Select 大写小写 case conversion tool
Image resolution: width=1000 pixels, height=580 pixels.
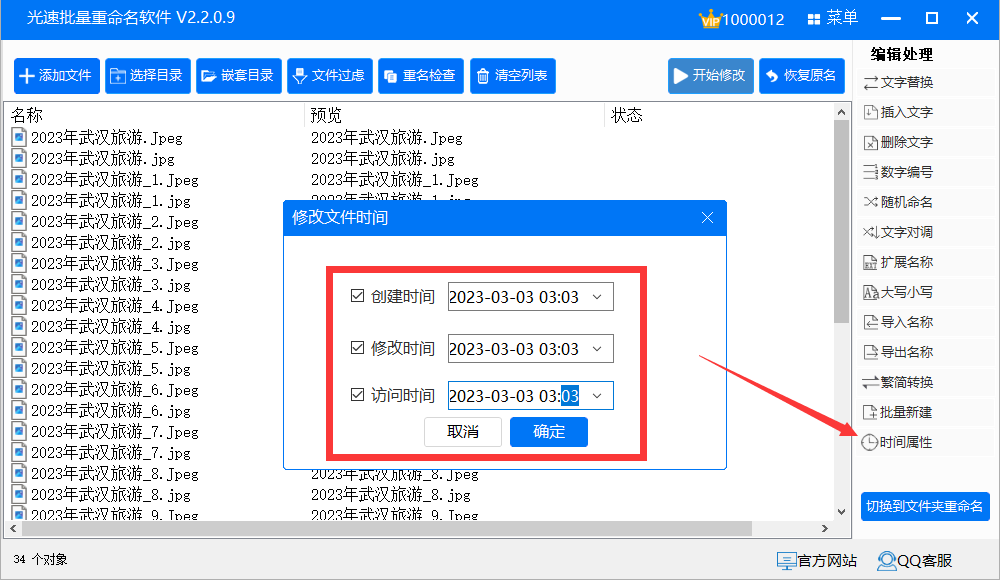pos(898,292)
